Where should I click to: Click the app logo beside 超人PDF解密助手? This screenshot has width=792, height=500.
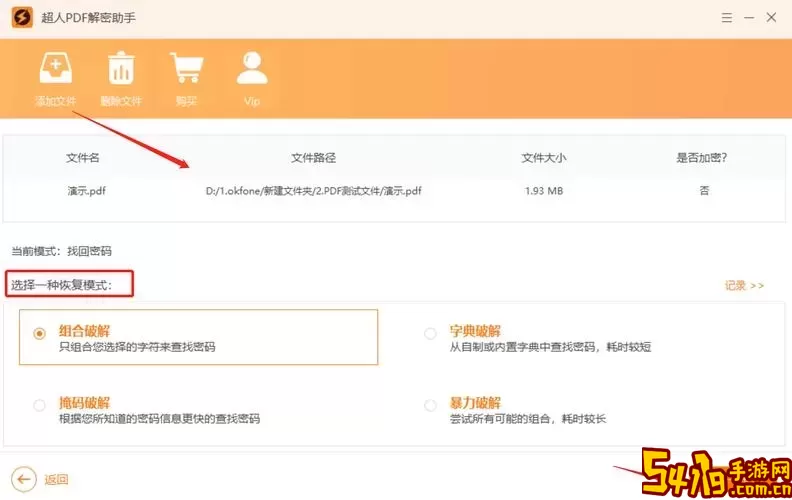coord(22,18)
